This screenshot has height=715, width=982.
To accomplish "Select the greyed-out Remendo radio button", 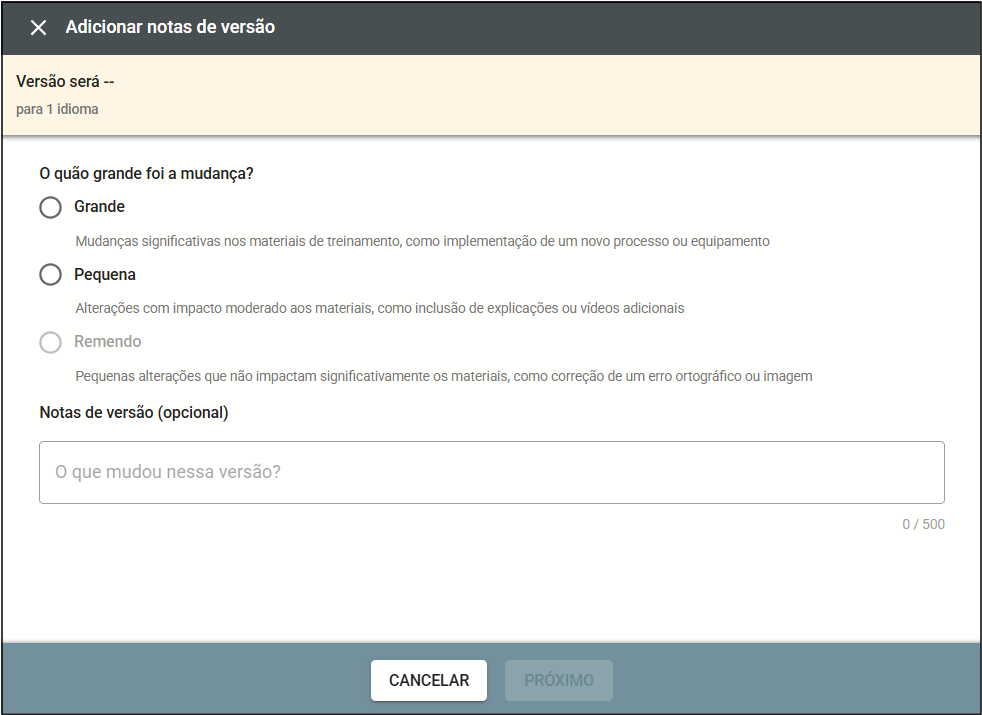I will [50, 342].
